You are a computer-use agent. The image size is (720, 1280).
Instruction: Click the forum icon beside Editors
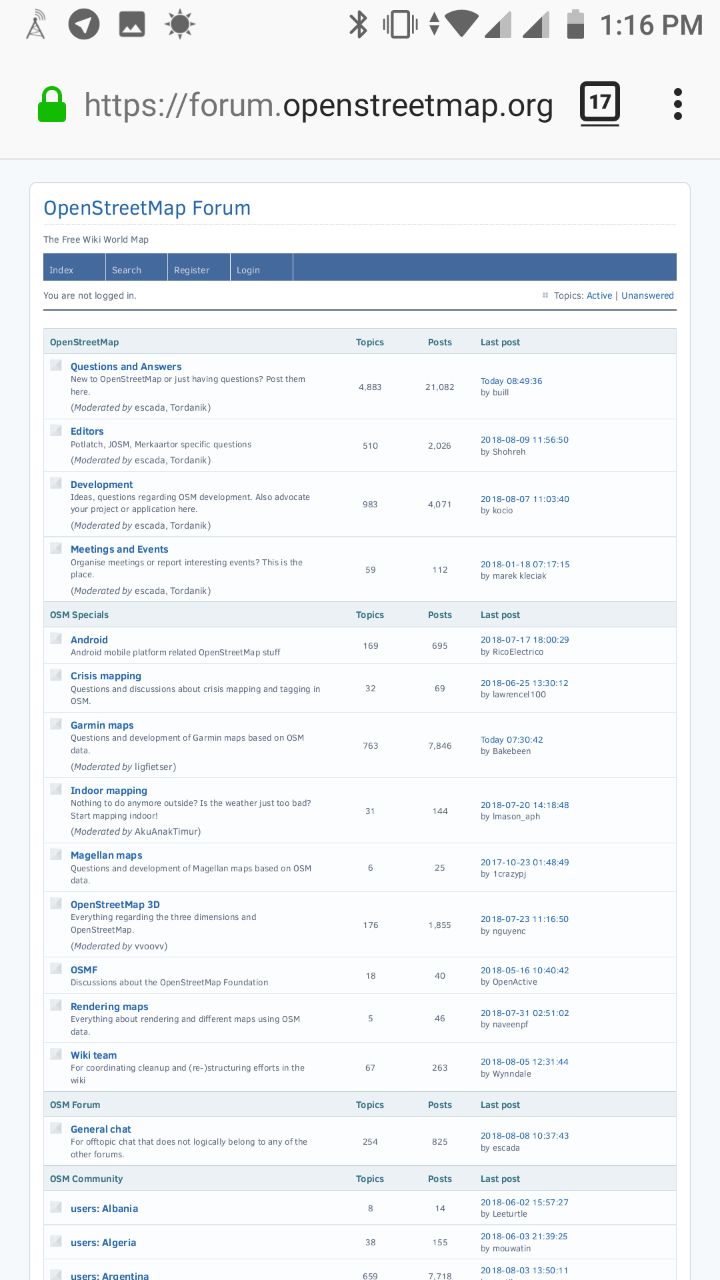coord(56,430)
